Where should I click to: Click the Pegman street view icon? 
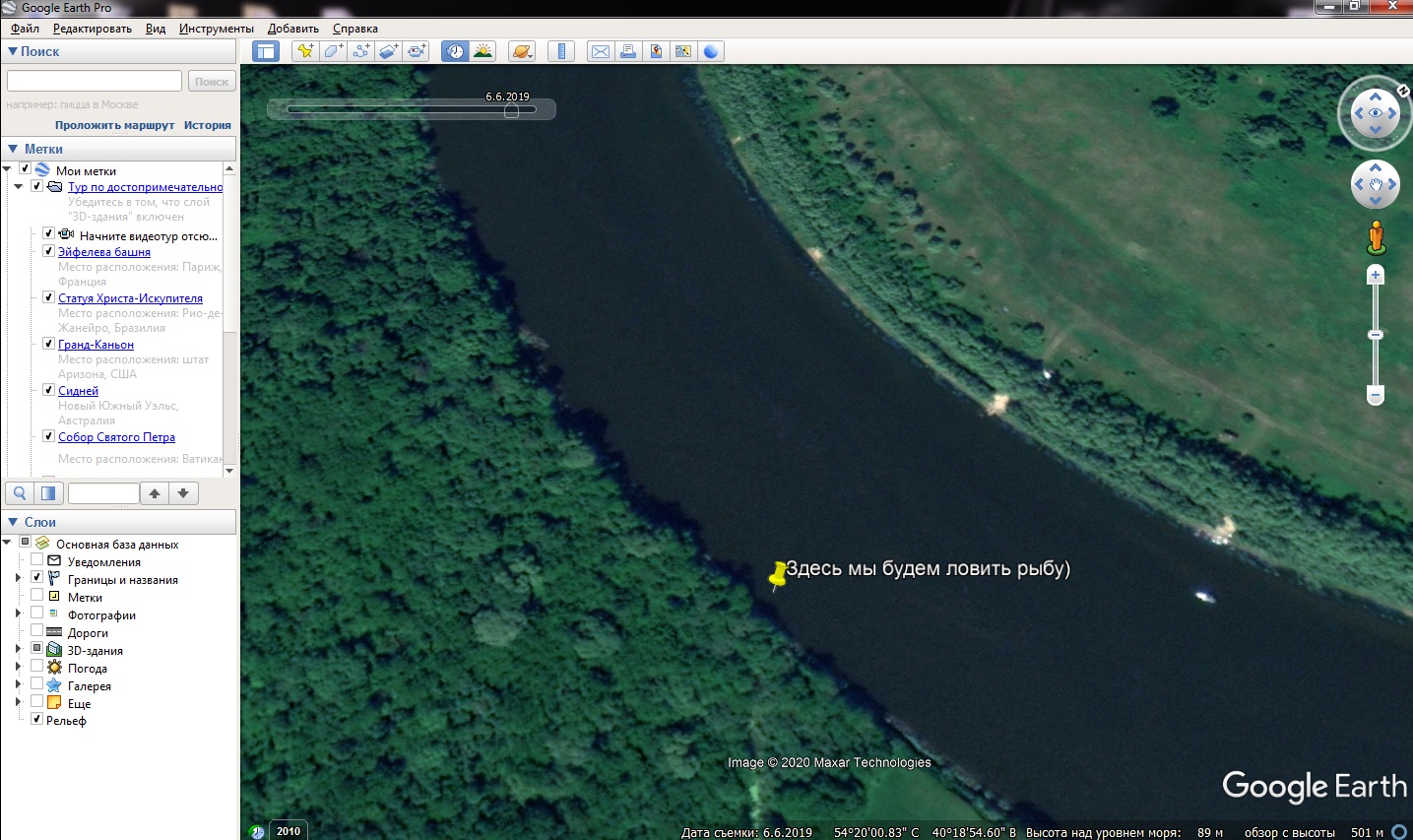[1376, 237]
